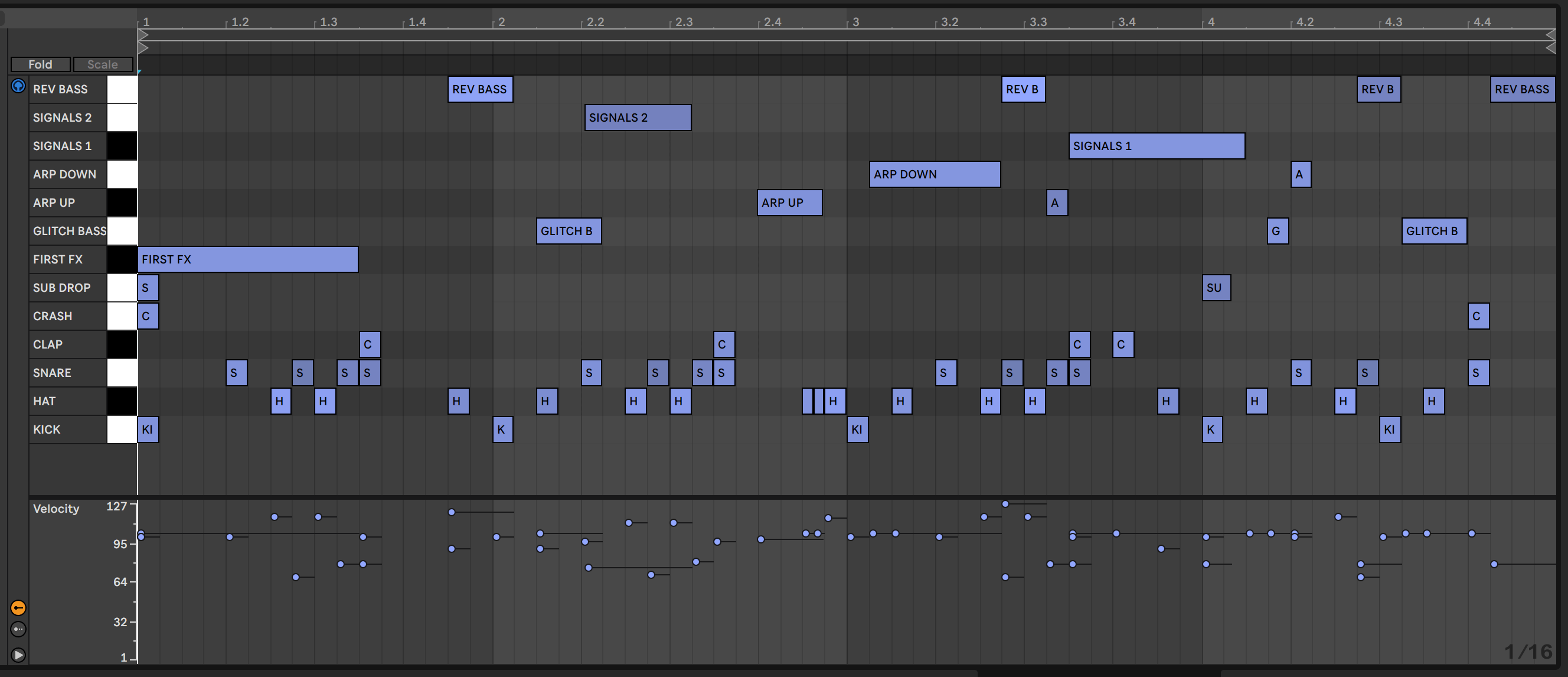Select the CLAP C note near beat 2.3
Screen dimensions: 1568x677
pos(724,344)
